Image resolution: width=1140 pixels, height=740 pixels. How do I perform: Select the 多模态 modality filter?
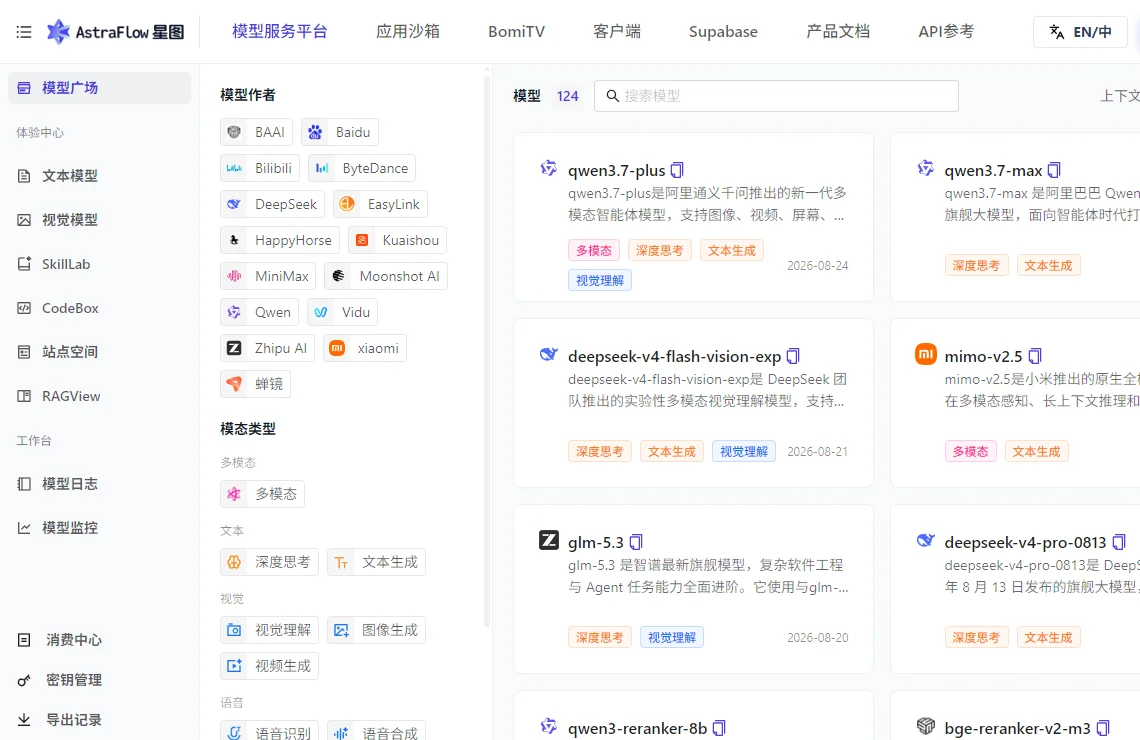[x=262, y=494]
